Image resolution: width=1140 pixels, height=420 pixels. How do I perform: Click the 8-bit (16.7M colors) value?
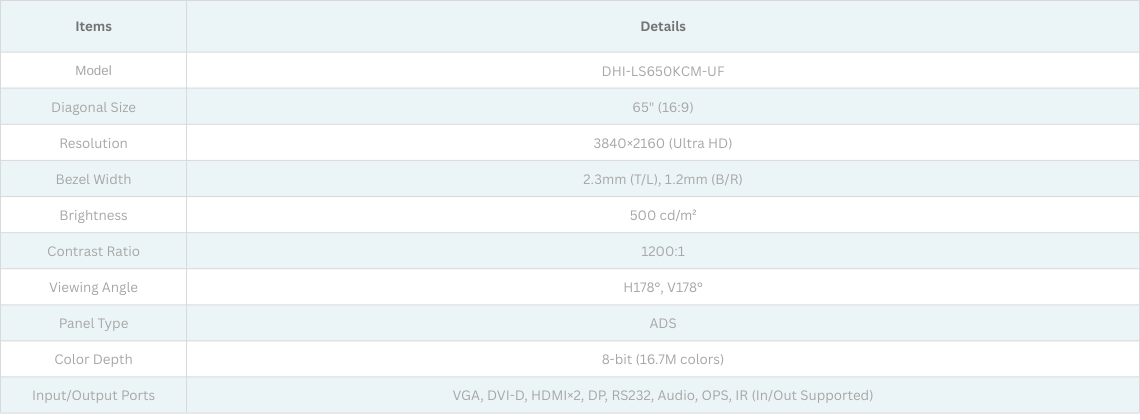click(662, 359)
